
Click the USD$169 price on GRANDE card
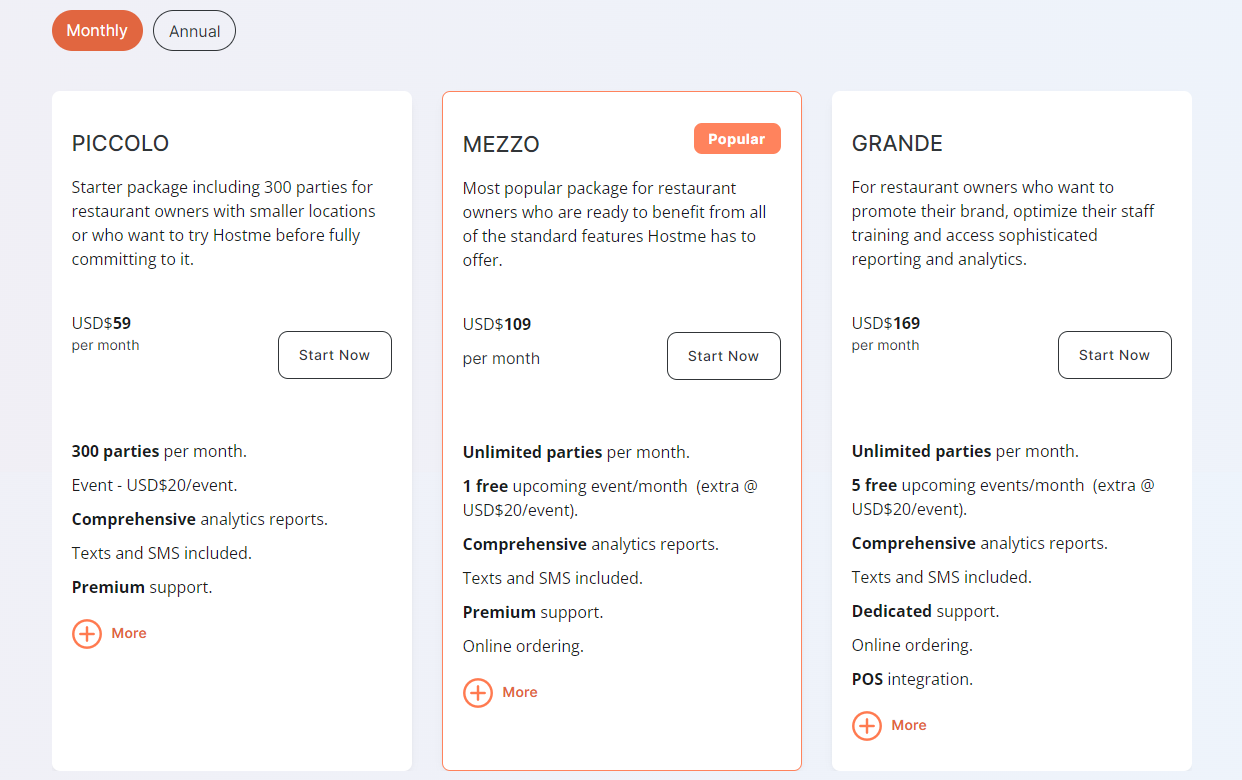pos(886,322)
